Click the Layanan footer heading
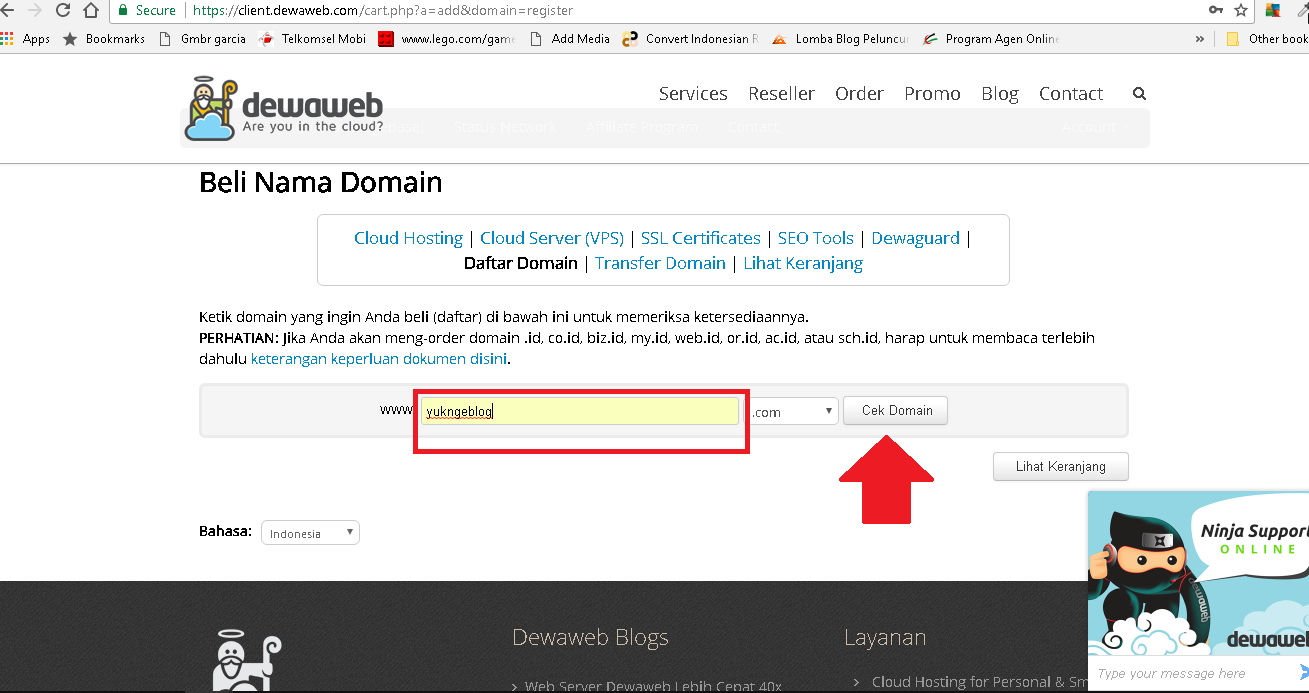 [885, 637]
